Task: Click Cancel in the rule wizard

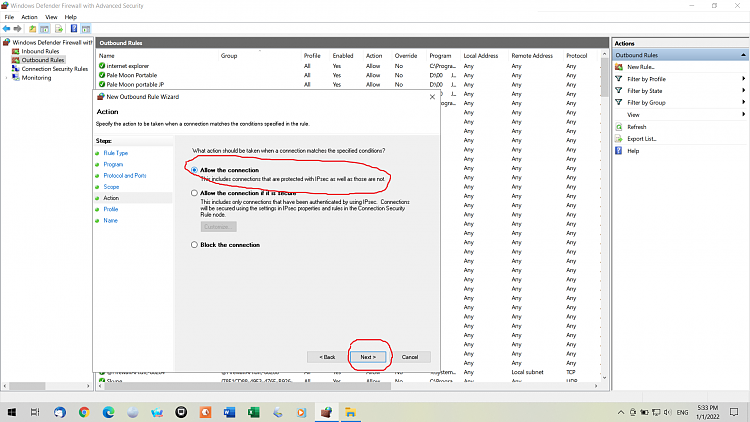Action: coord(409,357)
